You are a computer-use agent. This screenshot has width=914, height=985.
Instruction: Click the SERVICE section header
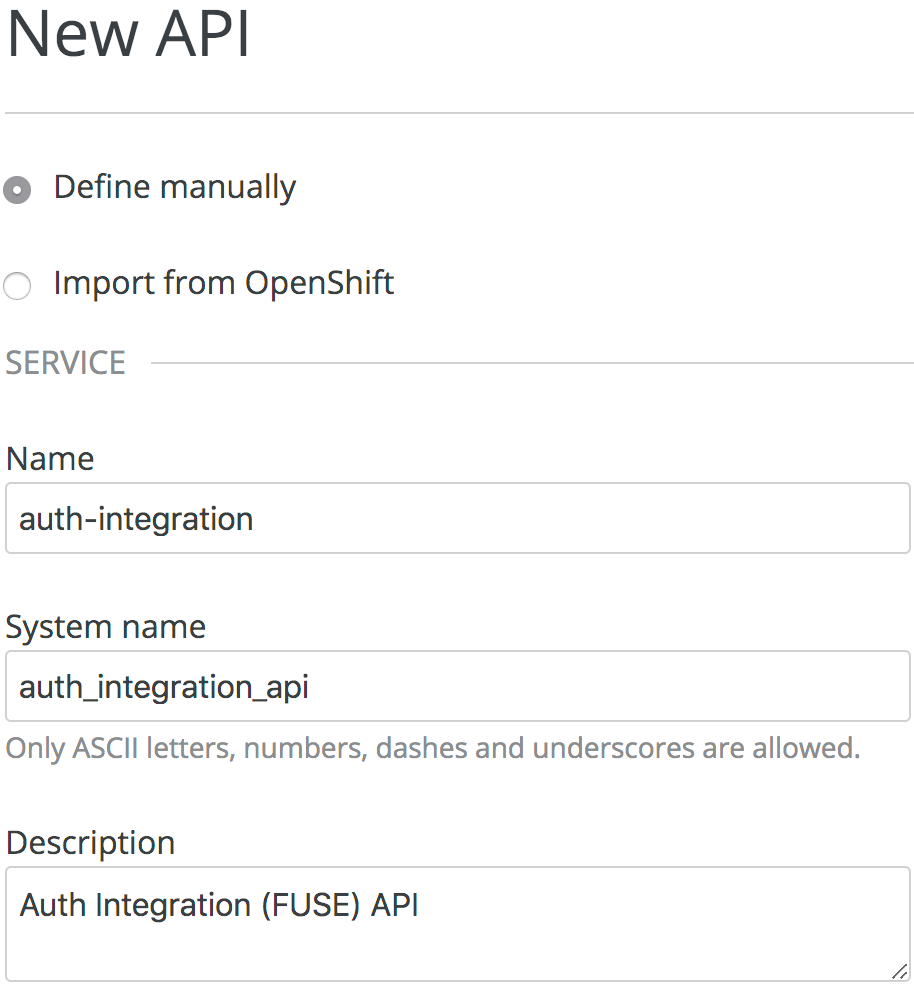pyautogui.click(x=66, y=362)
